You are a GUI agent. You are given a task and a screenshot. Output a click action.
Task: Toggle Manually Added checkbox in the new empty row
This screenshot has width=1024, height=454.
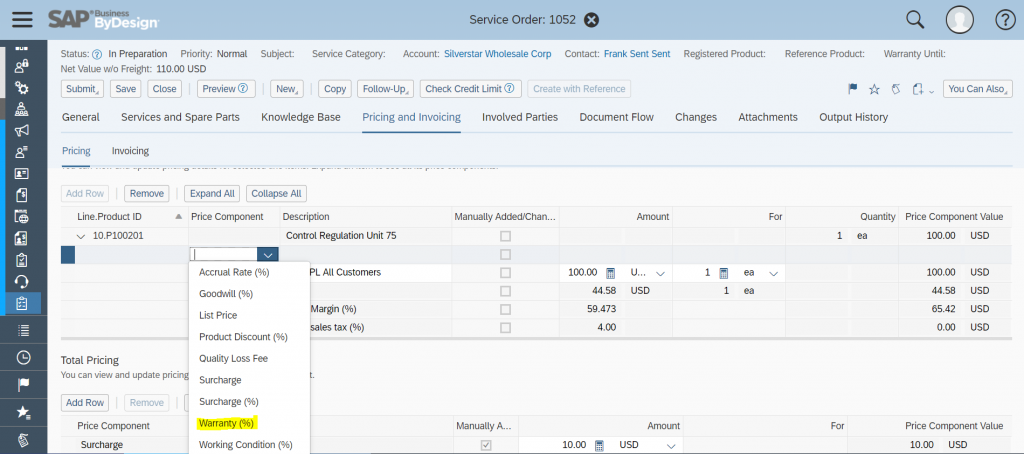505,254
